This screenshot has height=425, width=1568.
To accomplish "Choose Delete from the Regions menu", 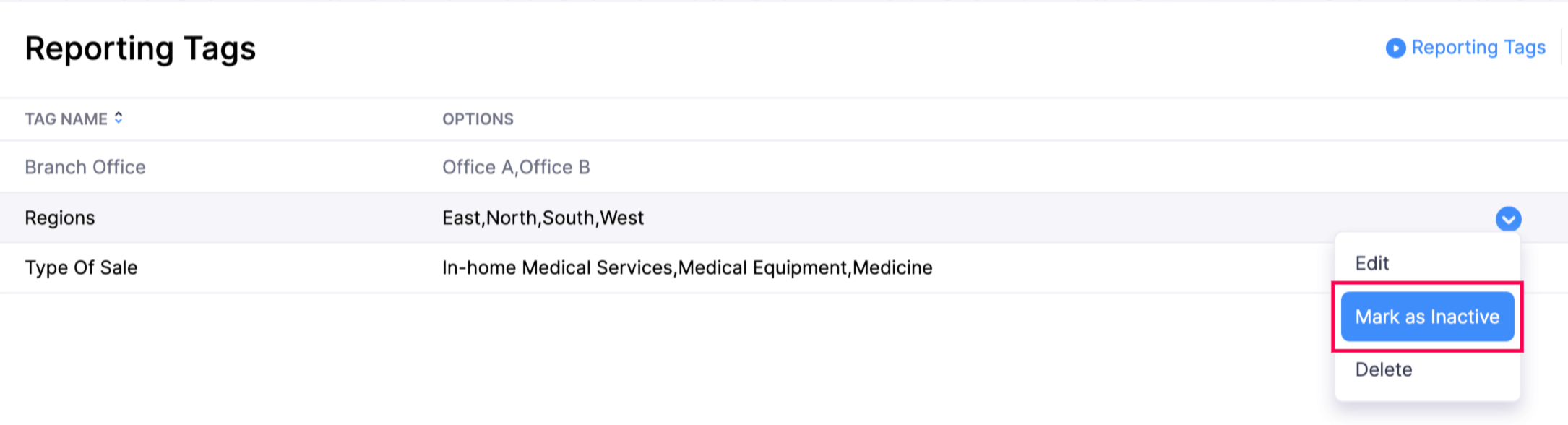I will click(x=1383, y=369).
